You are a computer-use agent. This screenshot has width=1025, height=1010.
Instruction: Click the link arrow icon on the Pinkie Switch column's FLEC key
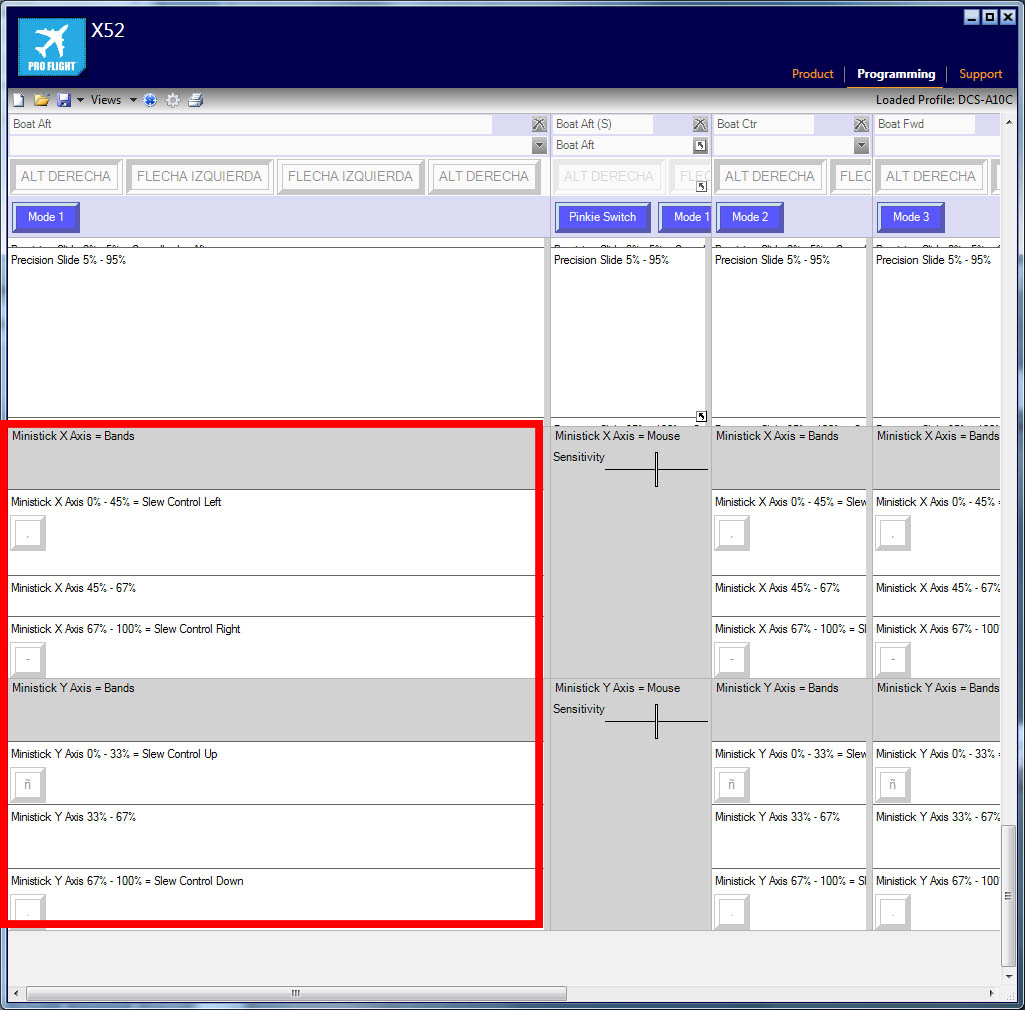click(x=701, y=186)
